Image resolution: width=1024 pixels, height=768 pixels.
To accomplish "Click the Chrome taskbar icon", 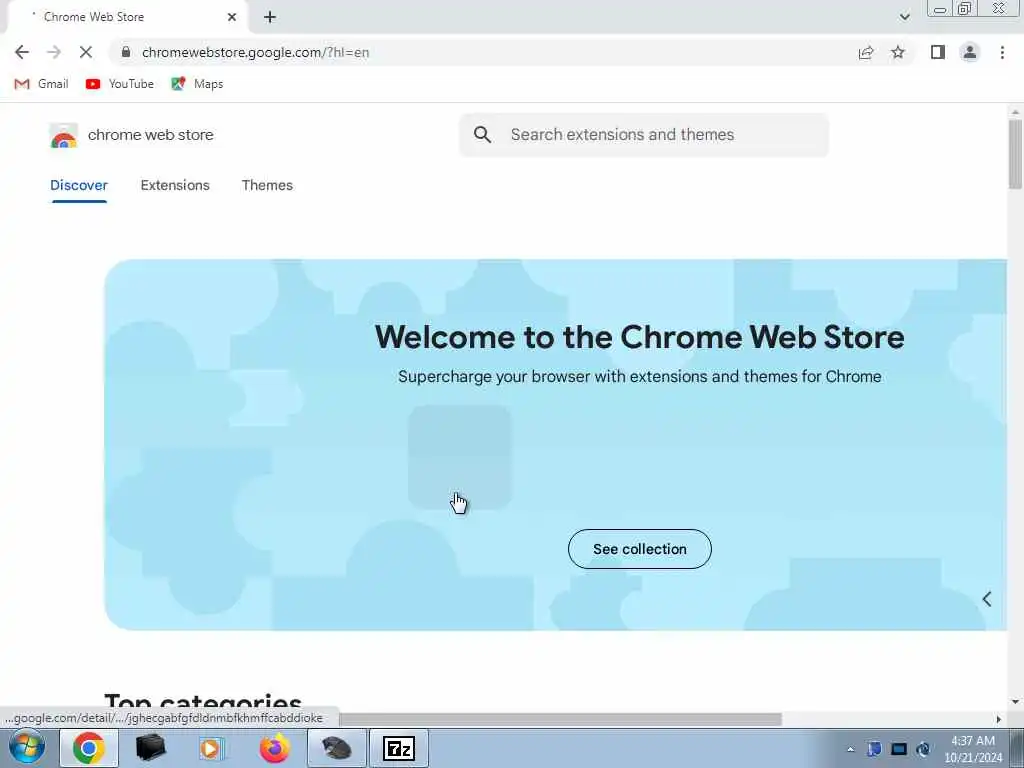I will tap(89, 748).
